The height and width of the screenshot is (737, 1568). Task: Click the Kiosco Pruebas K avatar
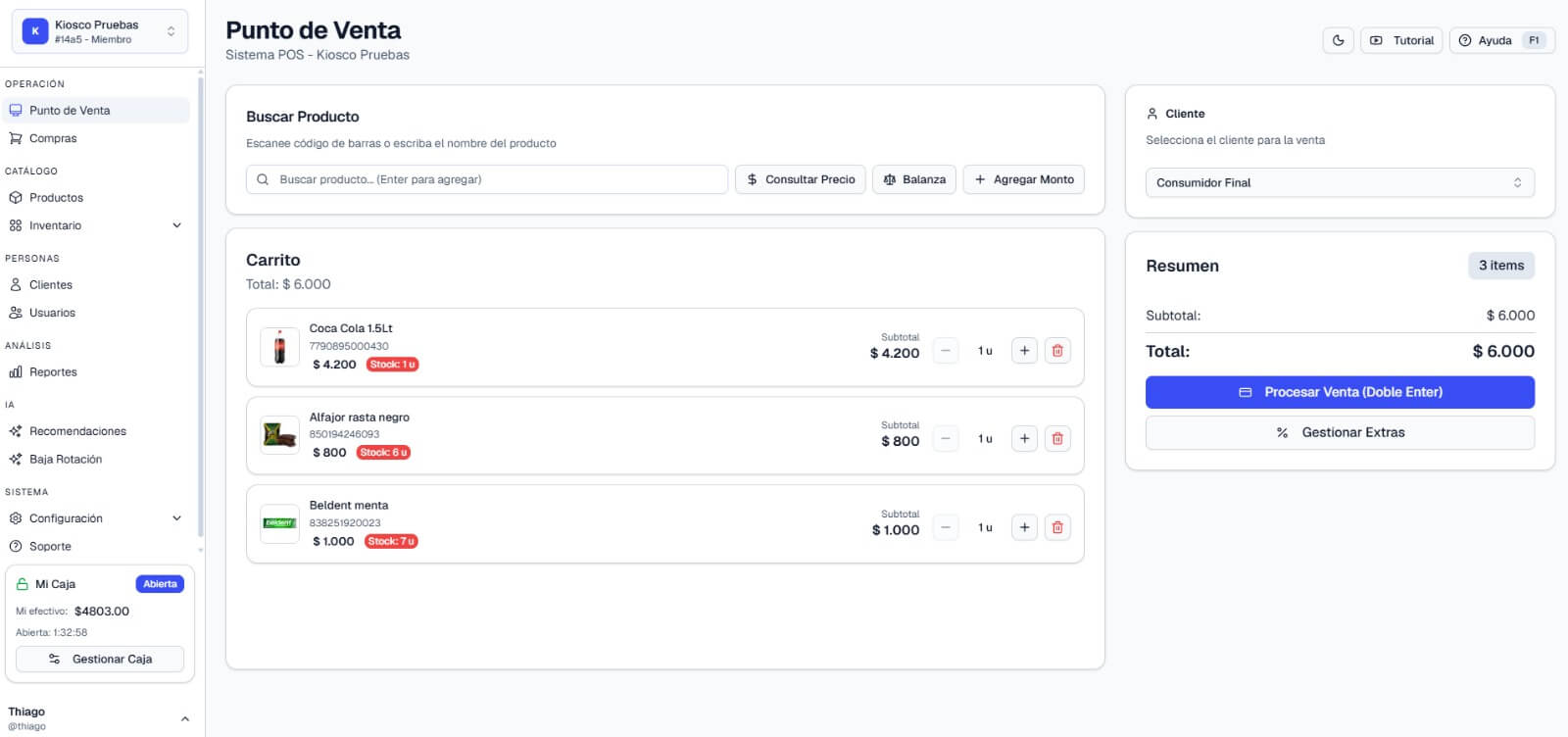(35, 31)
